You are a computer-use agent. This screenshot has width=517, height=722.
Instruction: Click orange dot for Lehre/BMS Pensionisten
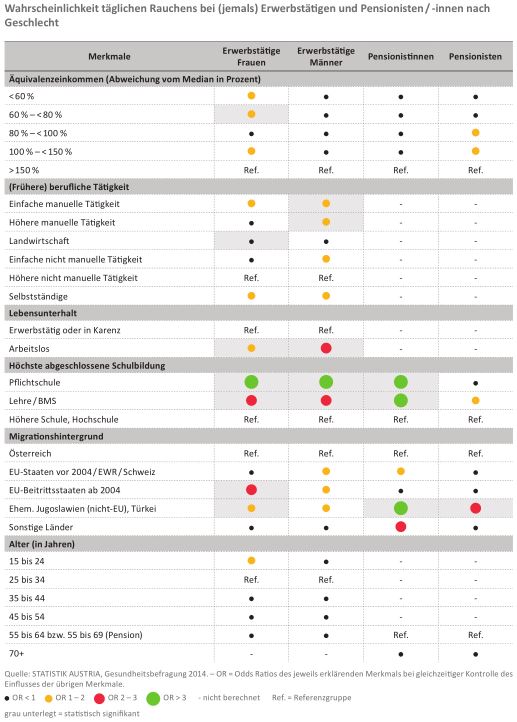coord(476,401)
